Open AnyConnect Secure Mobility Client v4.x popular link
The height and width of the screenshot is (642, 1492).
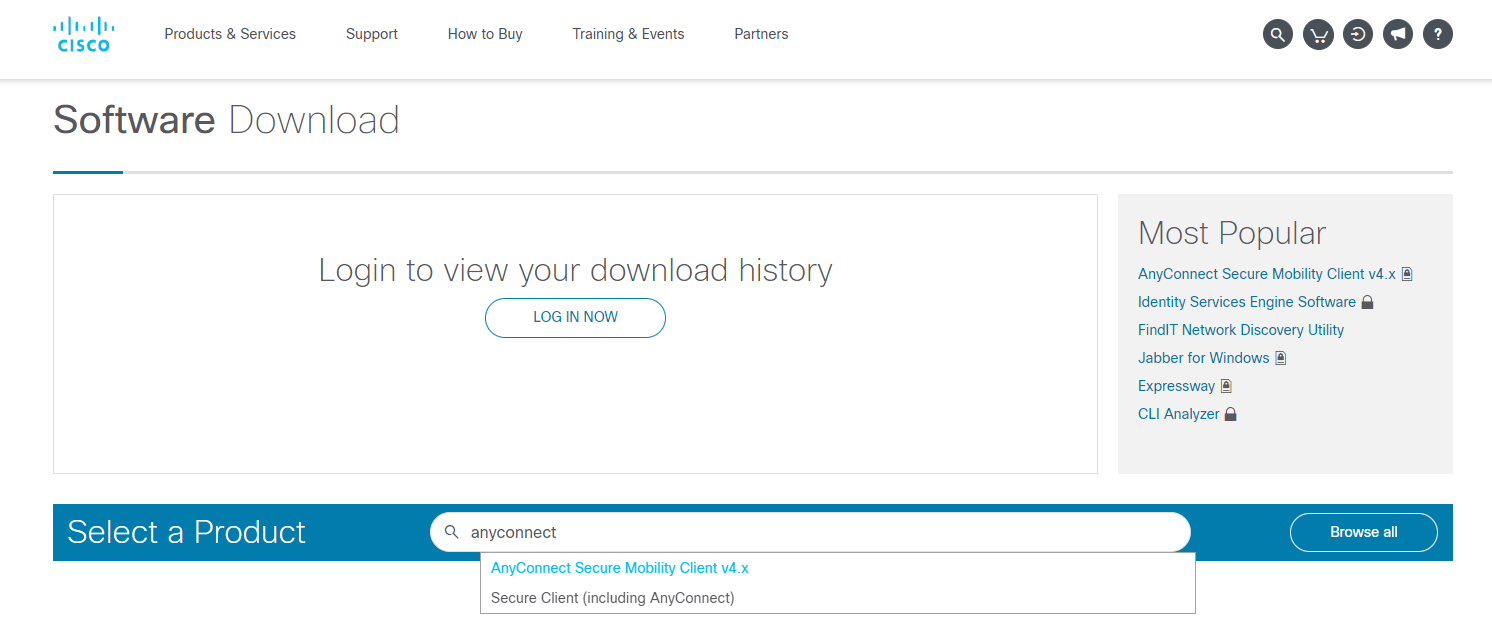[x=1266, y=274]
